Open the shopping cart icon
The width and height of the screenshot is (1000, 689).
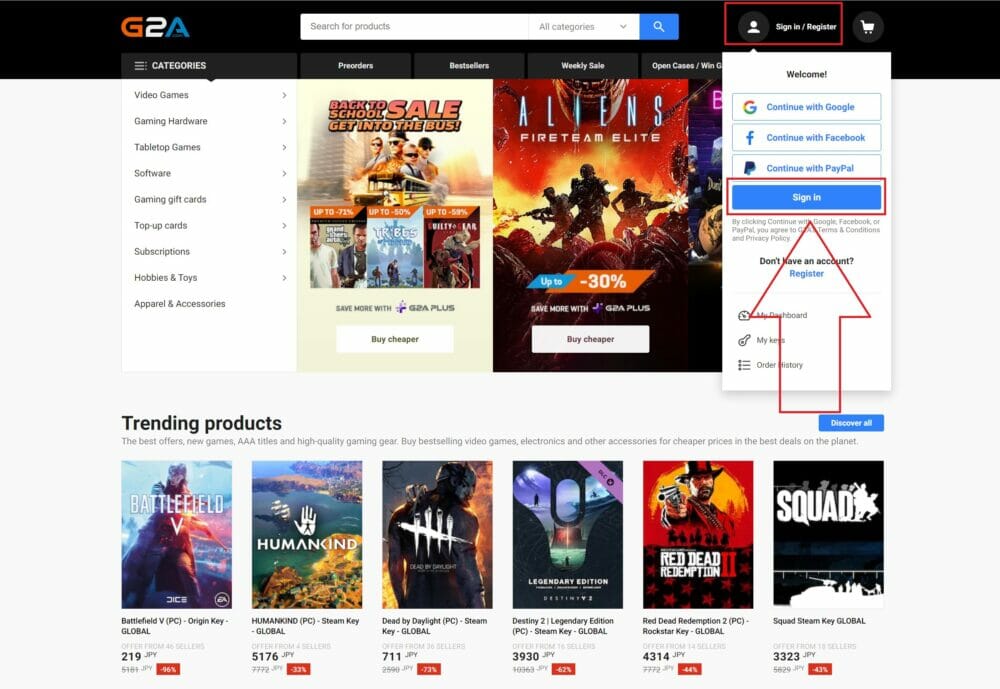(867, 27)
